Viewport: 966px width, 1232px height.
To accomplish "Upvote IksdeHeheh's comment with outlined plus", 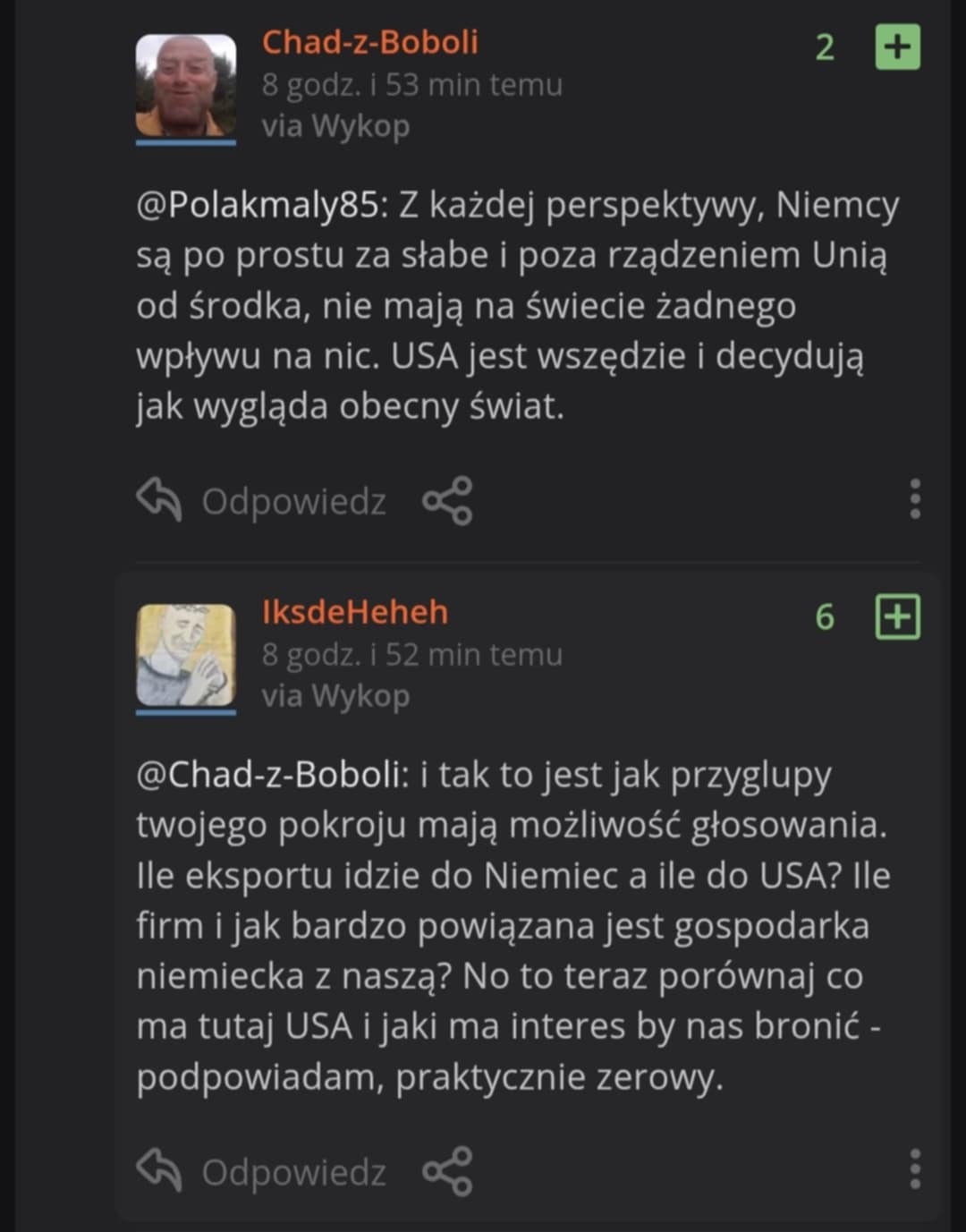I will pos(897,617).
